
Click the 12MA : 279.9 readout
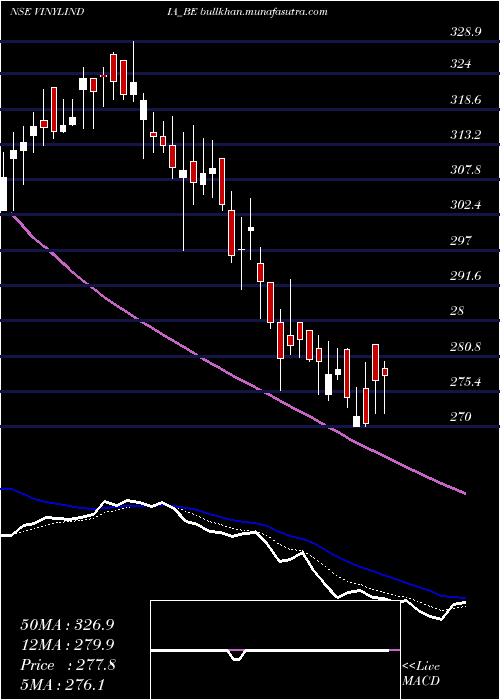pos(67,645)
